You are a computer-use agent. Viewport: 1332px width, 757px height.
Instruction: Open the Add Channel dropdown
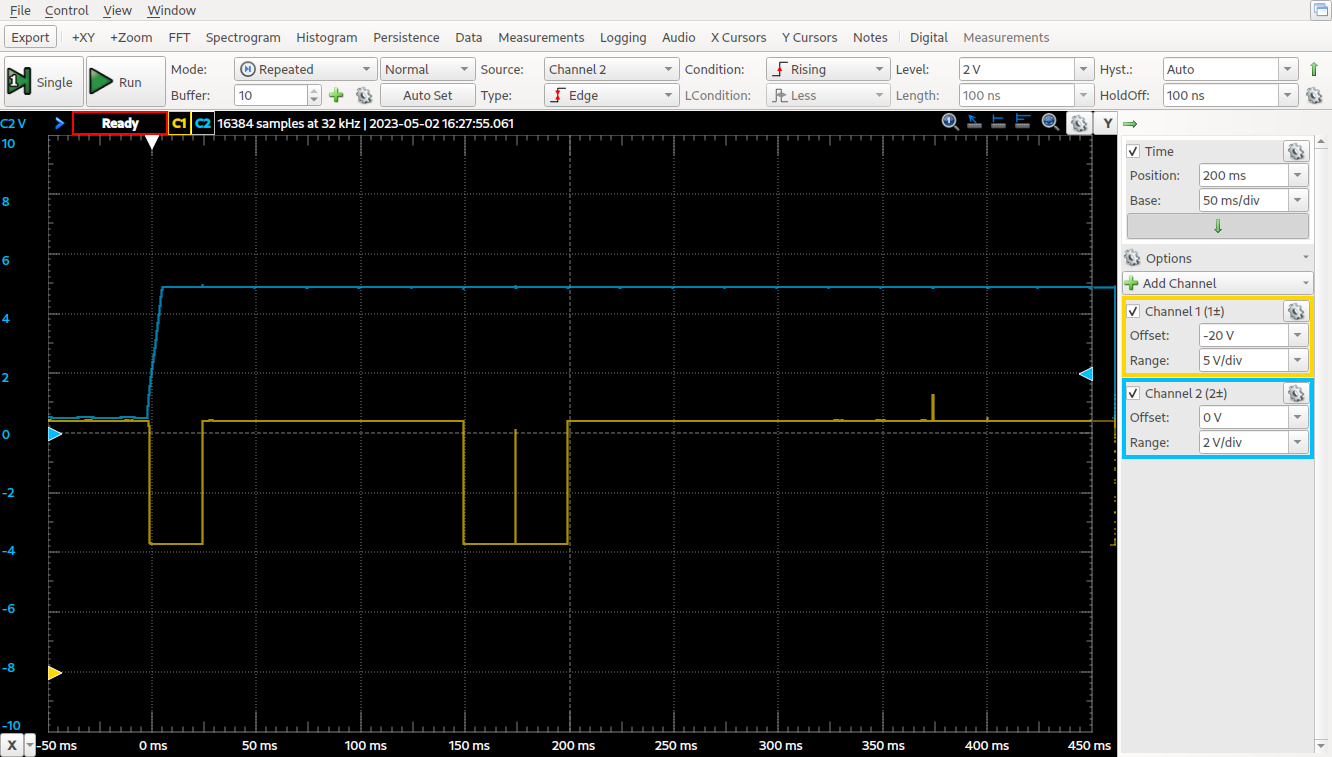coord(1217,283)
